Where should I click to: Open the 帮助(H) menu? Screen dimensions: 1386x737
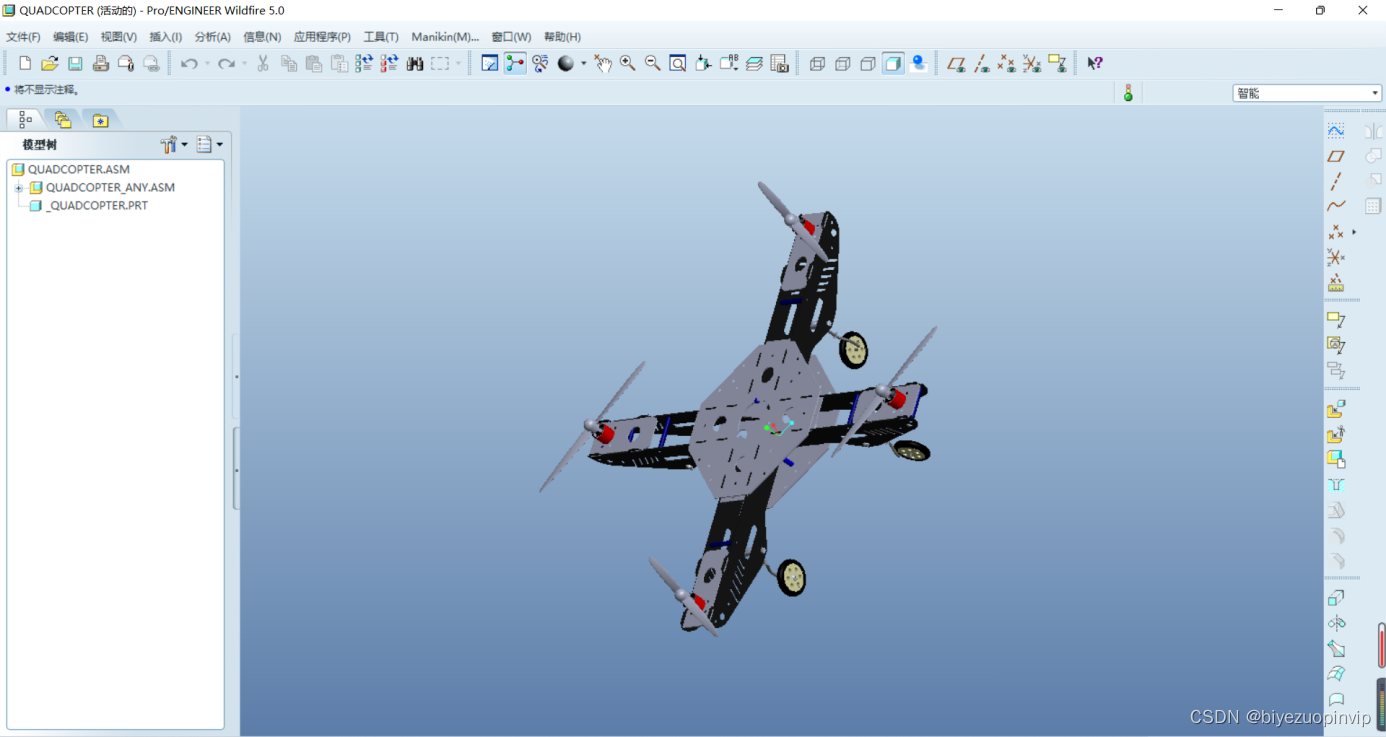[x=562, y=37]
